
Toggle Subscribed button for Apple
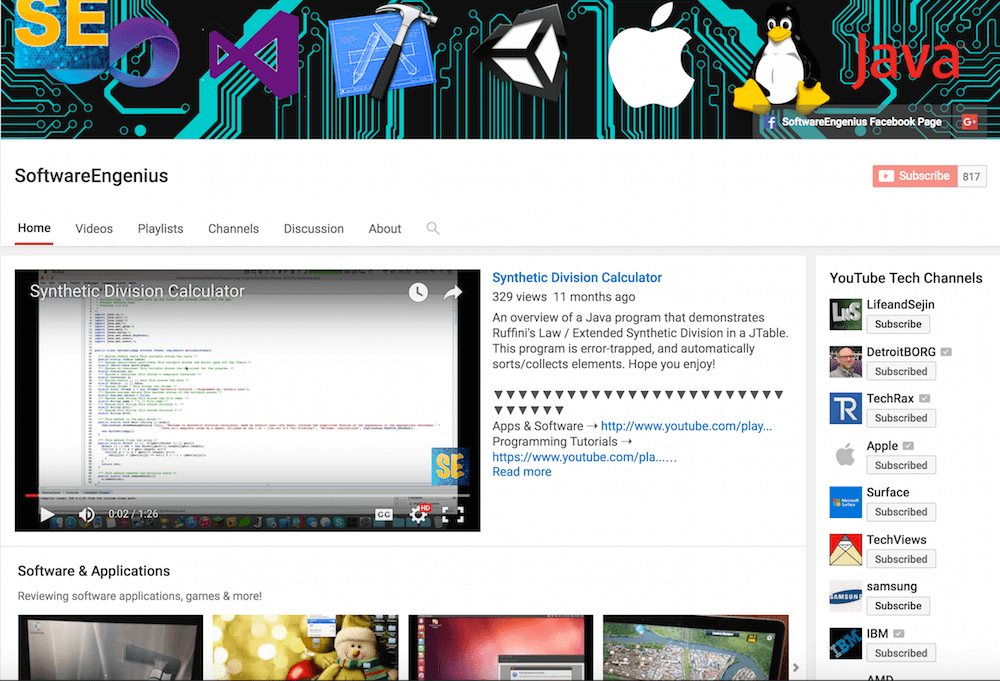(x=901, y=465)
